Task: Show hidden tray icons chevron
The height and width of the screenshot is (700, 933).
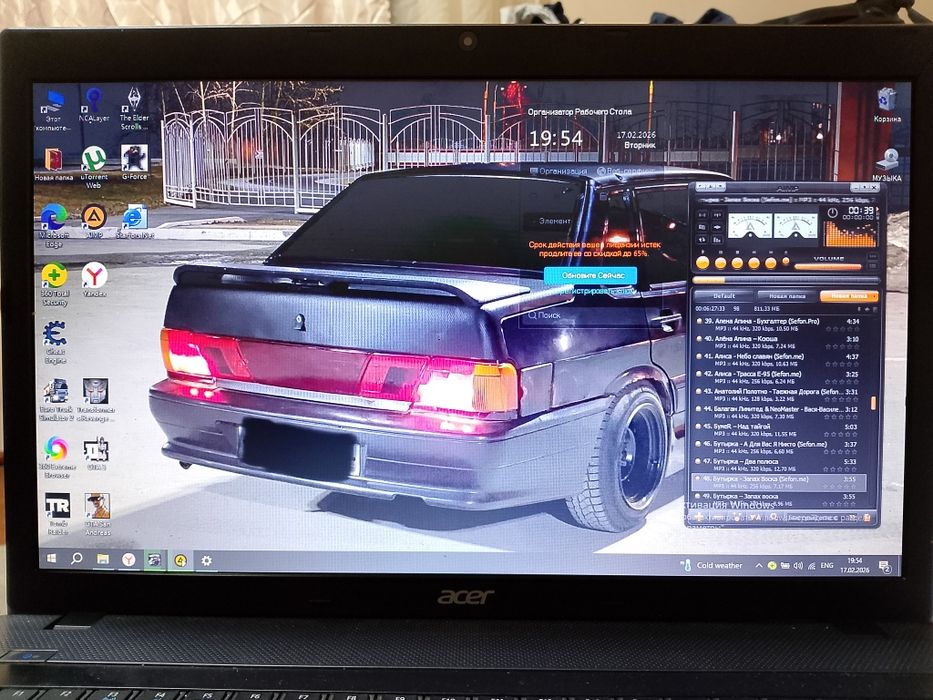Action: (x=759, y=565)
